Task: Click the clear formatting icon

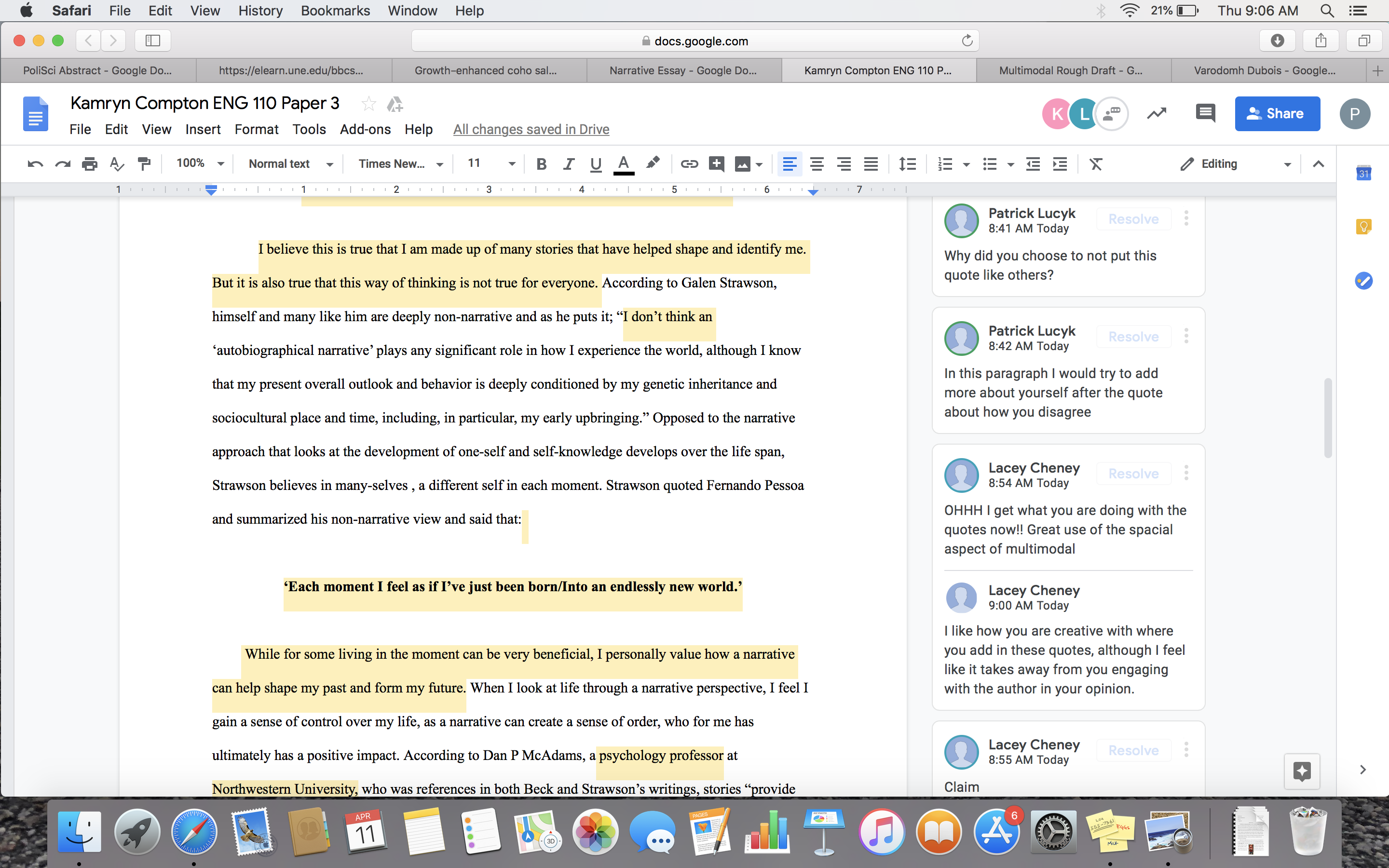Action: (1096, 164)
